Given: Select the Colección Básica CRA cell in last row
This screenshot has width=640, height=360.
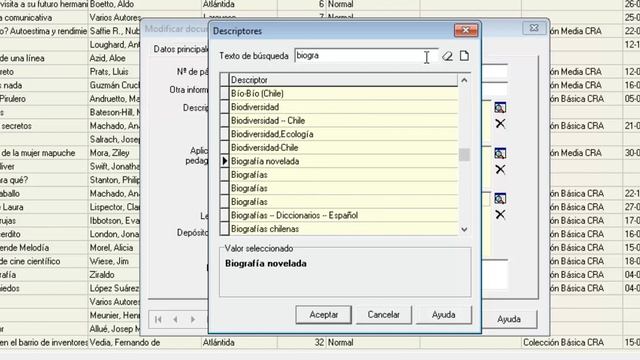Looking at the screenshot, I should pyautogui.click(x=572, y=342).
